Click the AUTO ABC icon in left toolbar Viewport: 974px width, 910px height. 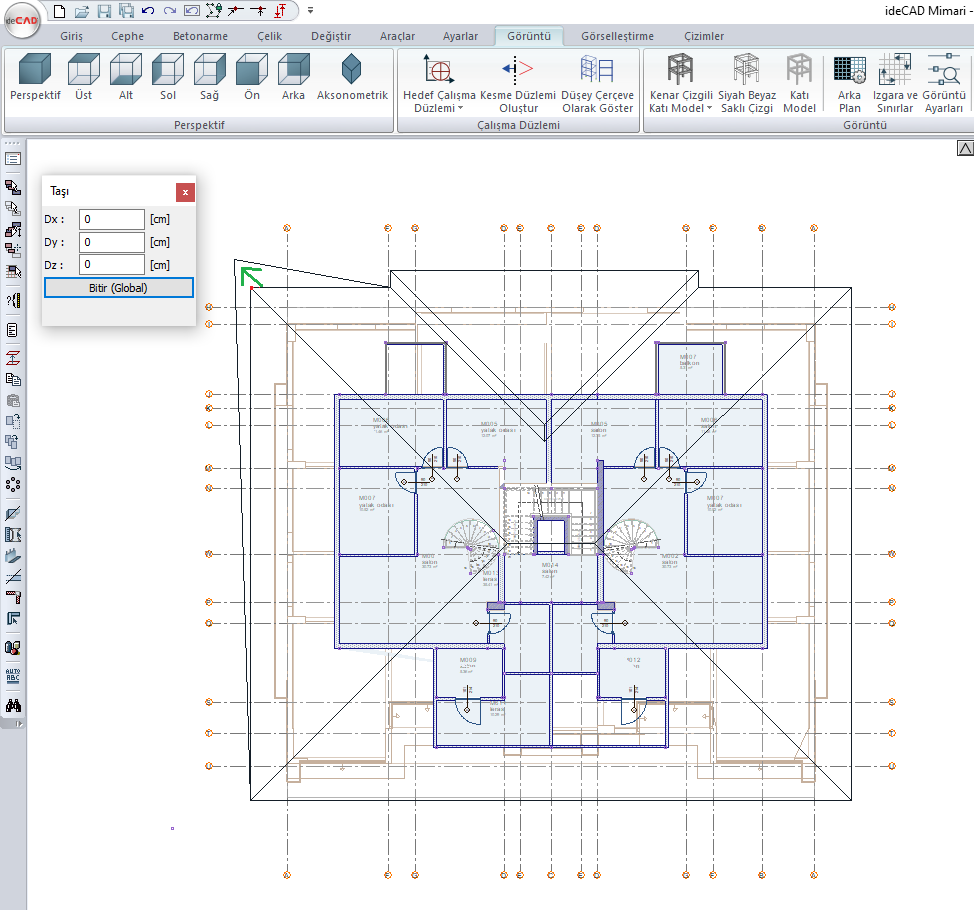pos(14,675)
